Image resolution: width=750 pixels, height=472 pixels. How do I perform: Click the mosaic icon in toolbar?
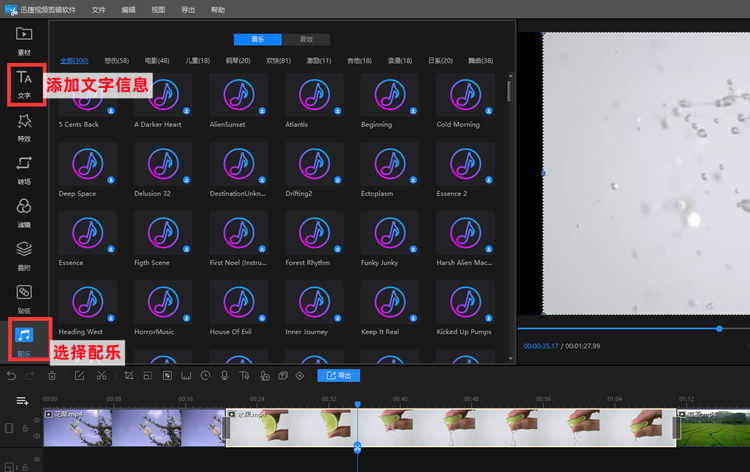[x=167, y=376]
